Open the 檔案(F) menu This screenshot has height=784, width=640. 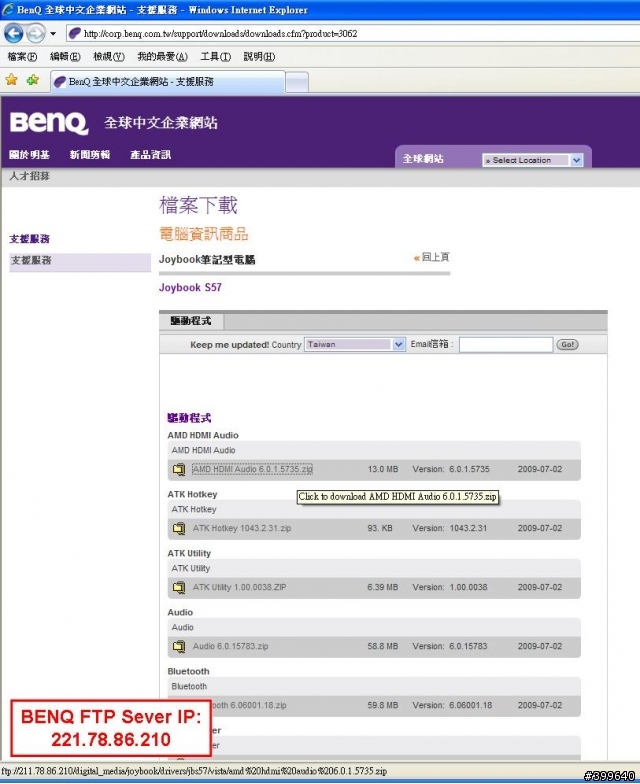[22, 56]
